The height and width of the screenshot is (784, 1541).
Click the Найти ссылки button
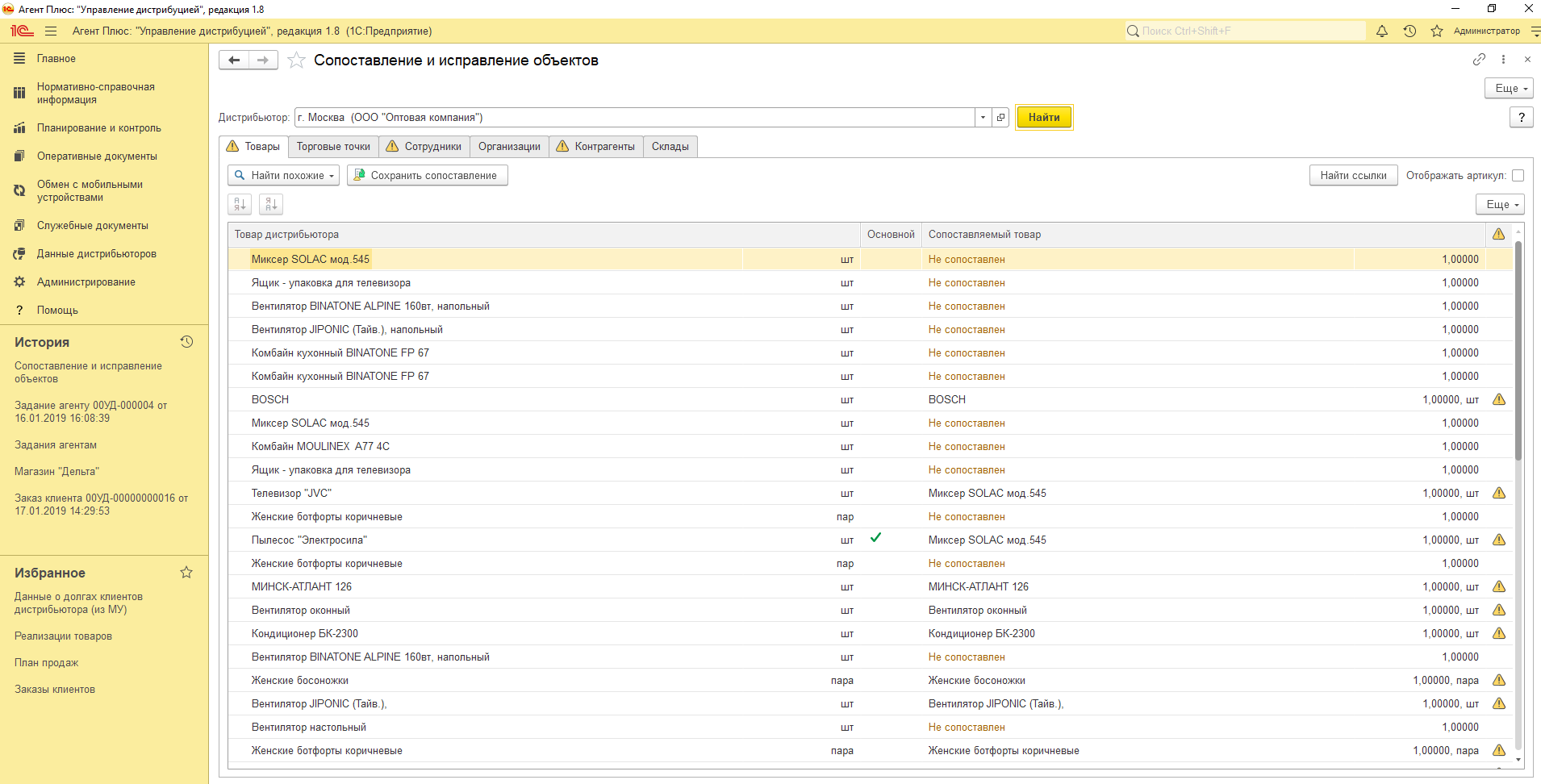[x=1353, y=175]
